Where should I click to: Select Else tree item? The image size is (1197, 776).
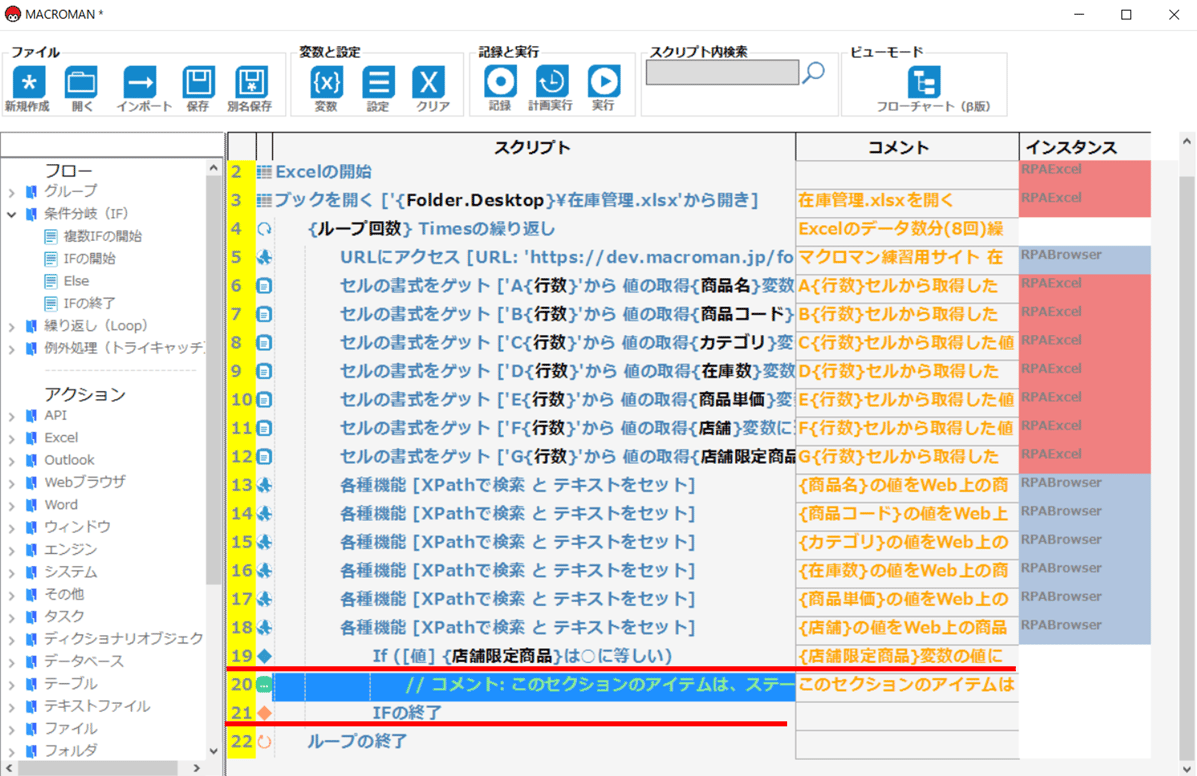(x=76, y=281)
